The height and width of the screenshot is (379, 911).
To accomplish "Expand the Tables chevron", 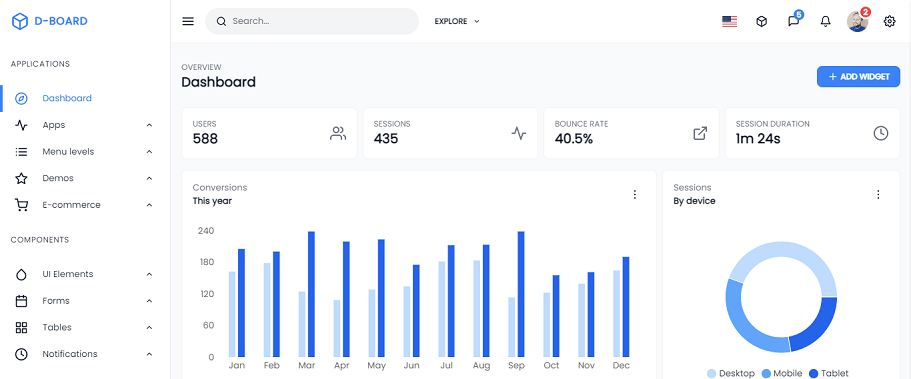I will (149, 328).
